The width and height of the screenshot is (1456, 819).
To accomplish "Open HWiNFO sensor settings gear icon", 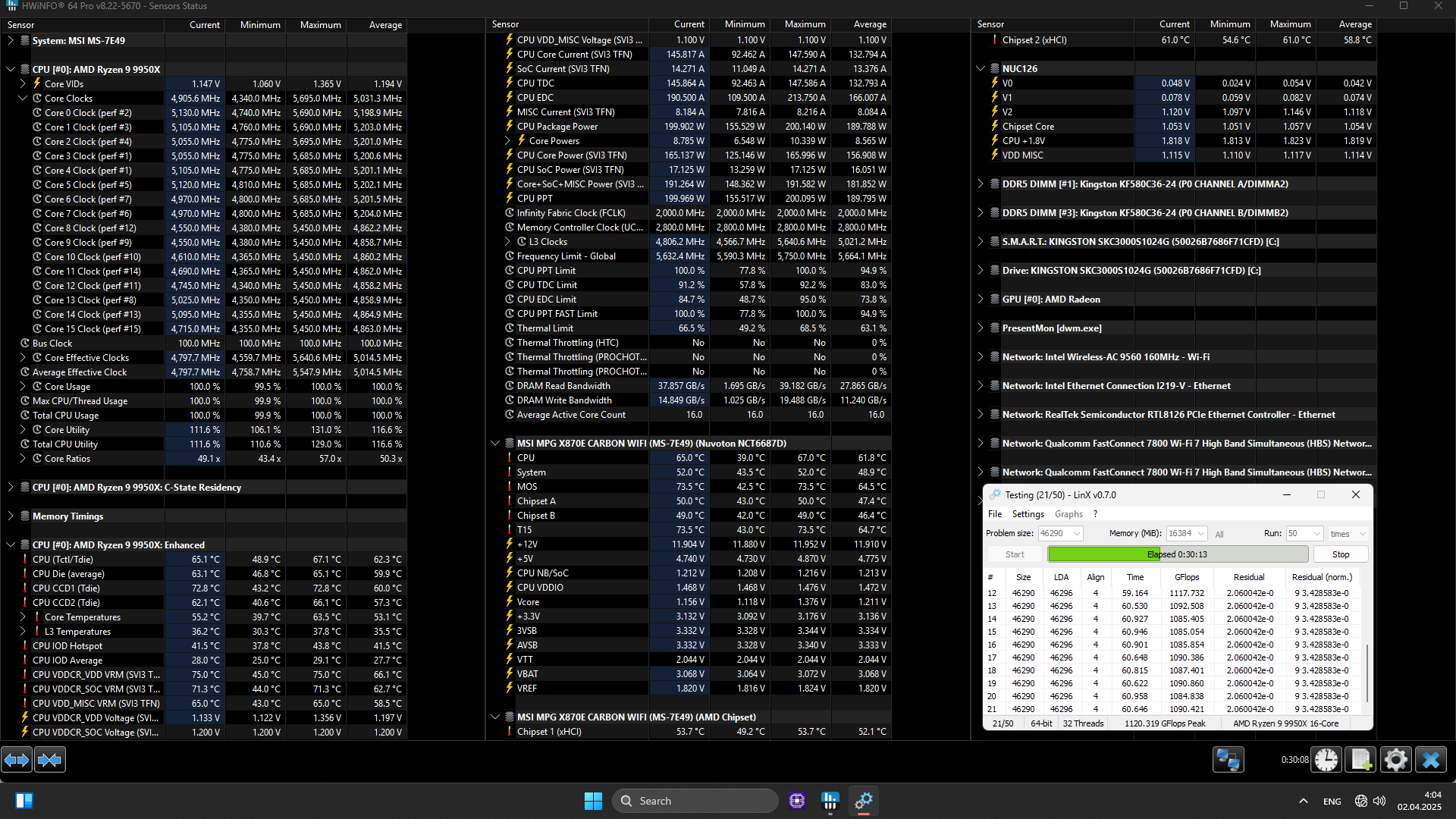I will pyautogui.click(x=1395, y=759).
